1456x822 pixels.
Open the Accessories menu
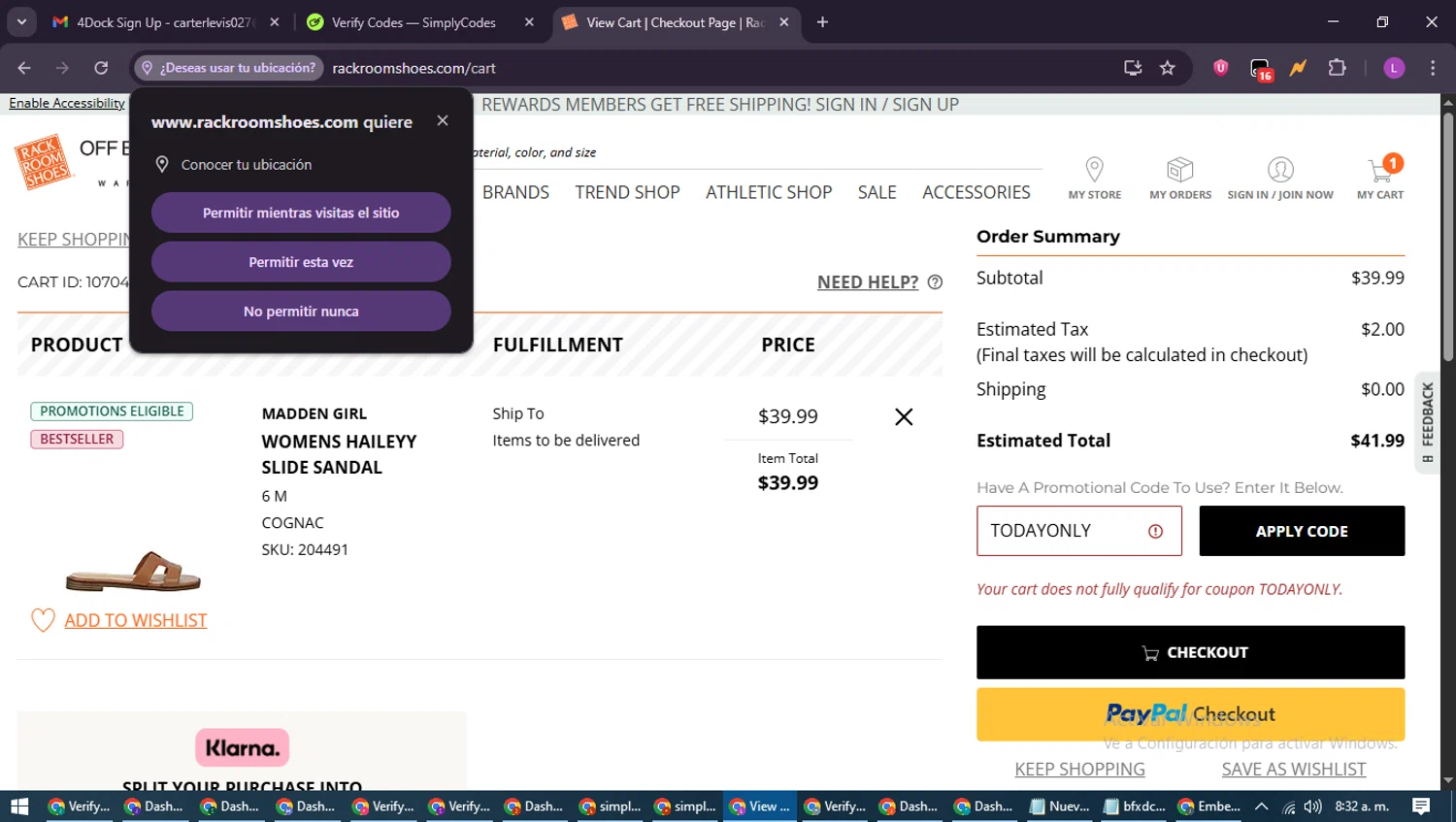pyautogui.click(x=976, y=192)
